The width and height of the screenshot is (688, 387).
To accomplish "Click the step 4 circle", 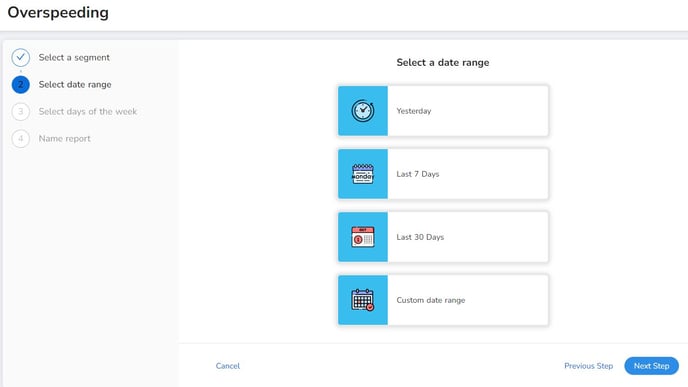I will click(21, 139).
